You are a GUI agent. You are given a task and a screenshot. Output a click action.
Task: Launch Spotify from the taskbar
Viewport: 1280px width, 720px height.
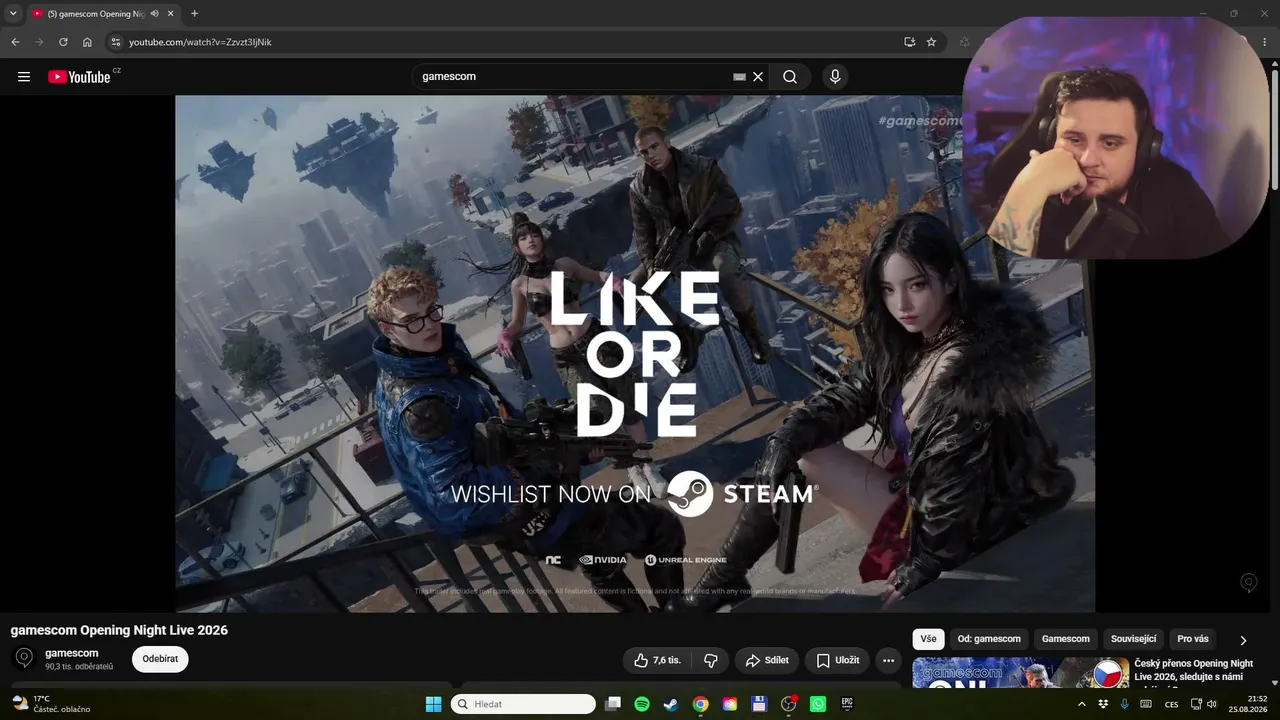click(x=642, y=704)
